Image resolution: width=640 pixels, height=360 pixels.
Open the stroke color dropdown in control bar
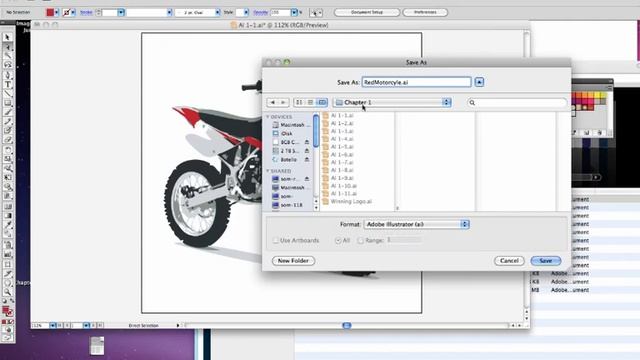pyautogui.click(x=73, y=13)
